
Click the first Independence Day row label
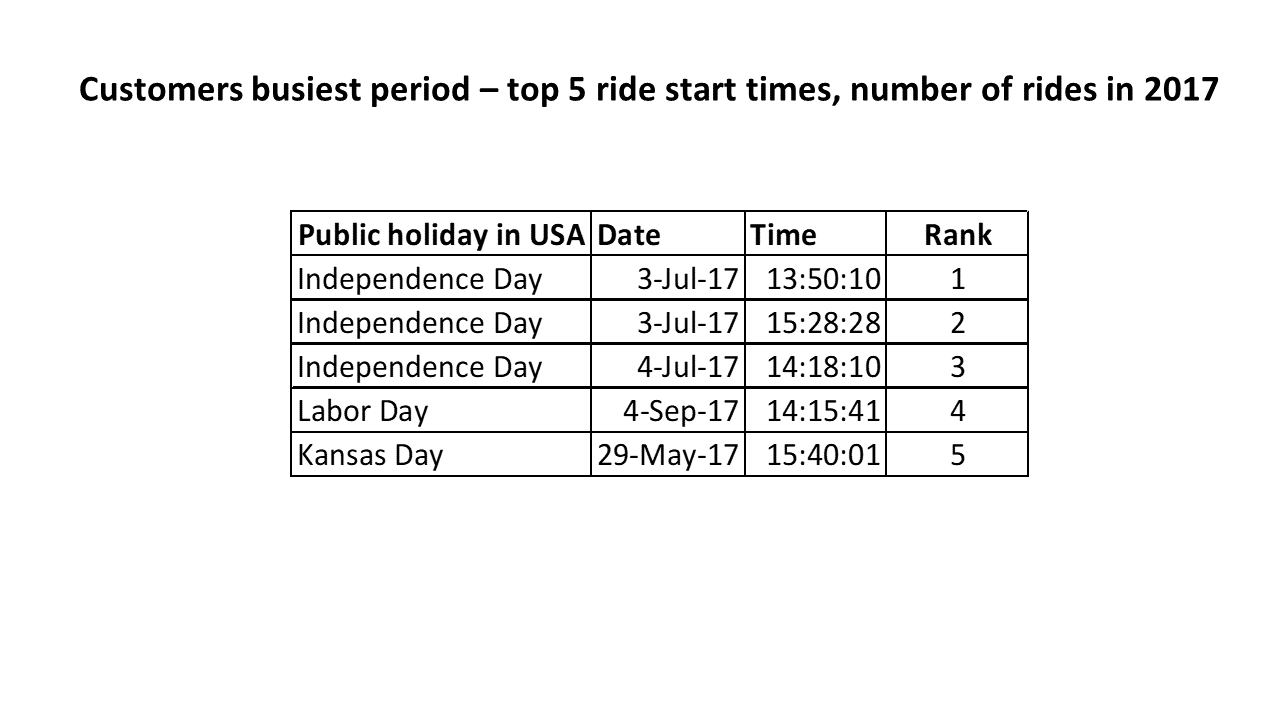(x=442, y=278)
